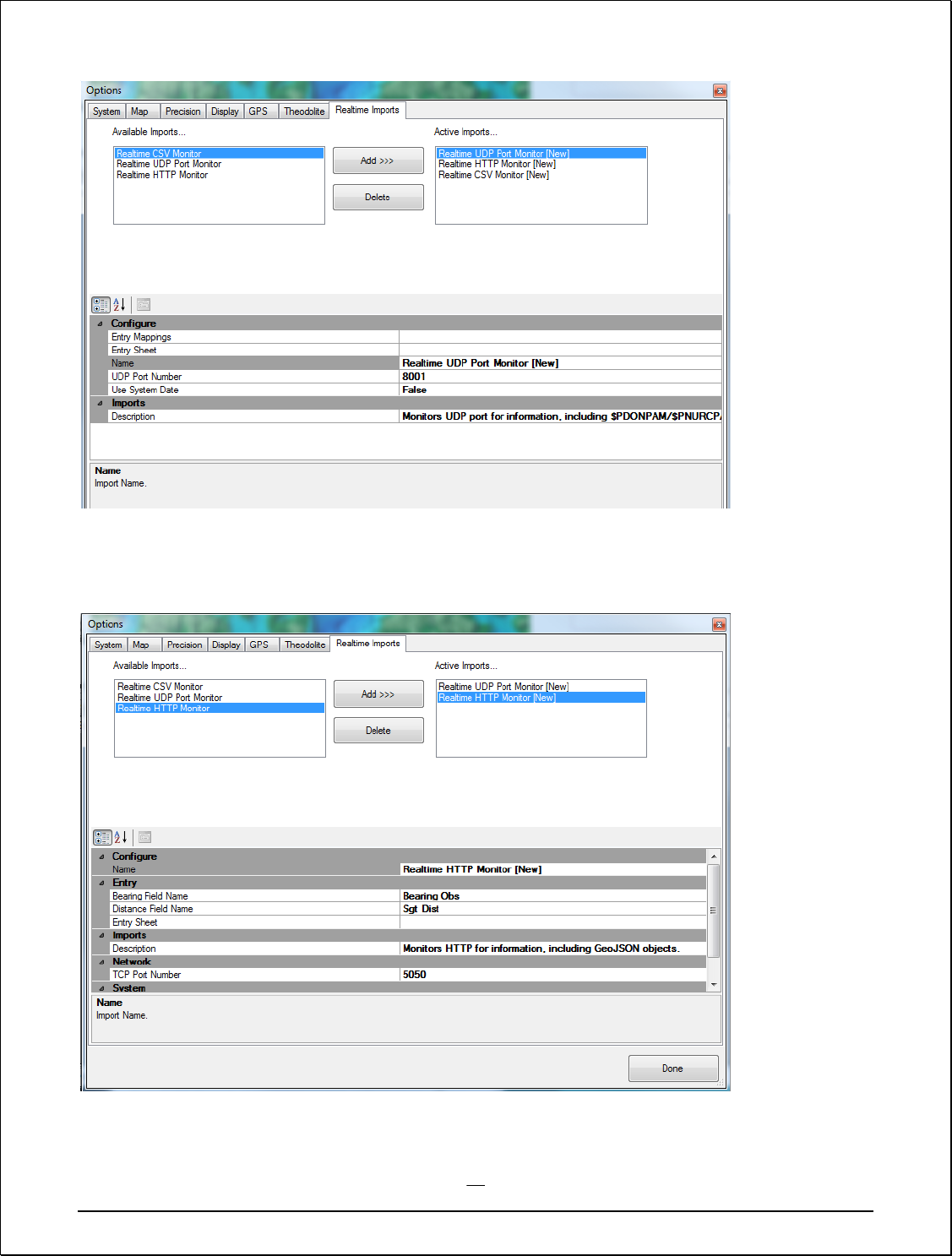Click Distance Field Name value Sgt Dist
952x1256 pixels.
pyautogui.click(x=553, y=909)
